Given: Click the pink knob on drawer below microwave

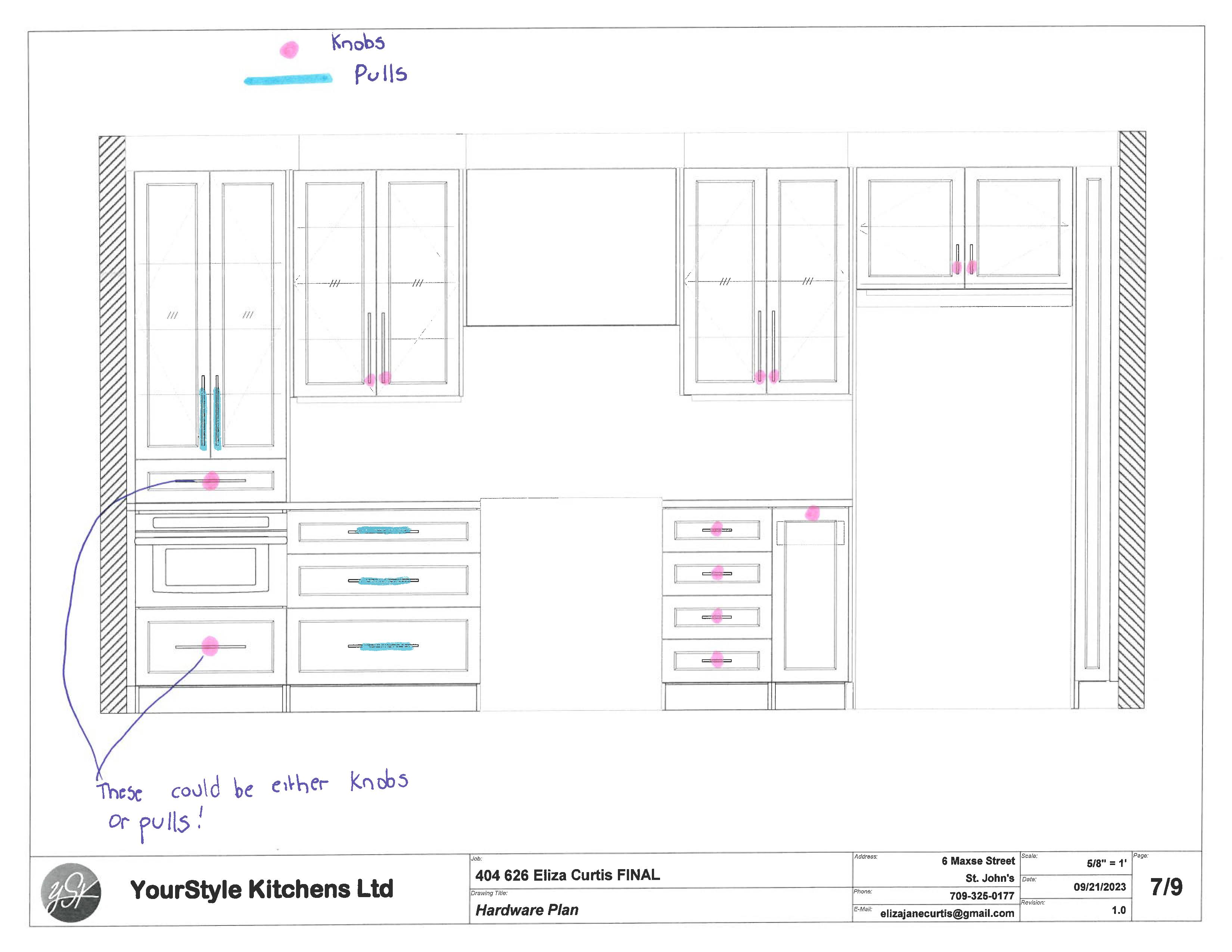Looking at the screenshot, I should click(x=210, y=646).
